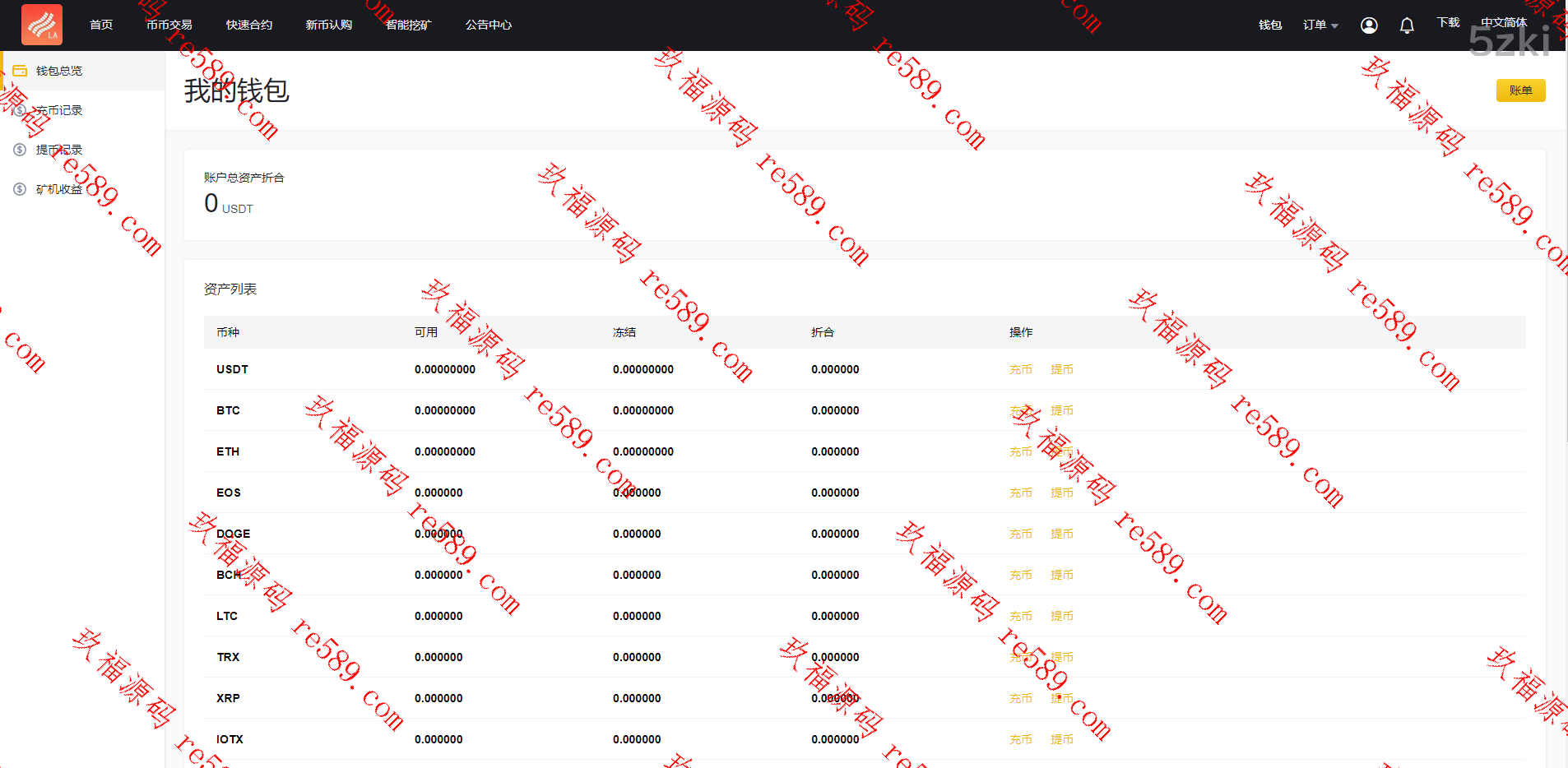The height and width of the screenshot is (768, 1568).
Task: Click 充币 deposit link for LTC
Action: click(x=1020, y=617)
